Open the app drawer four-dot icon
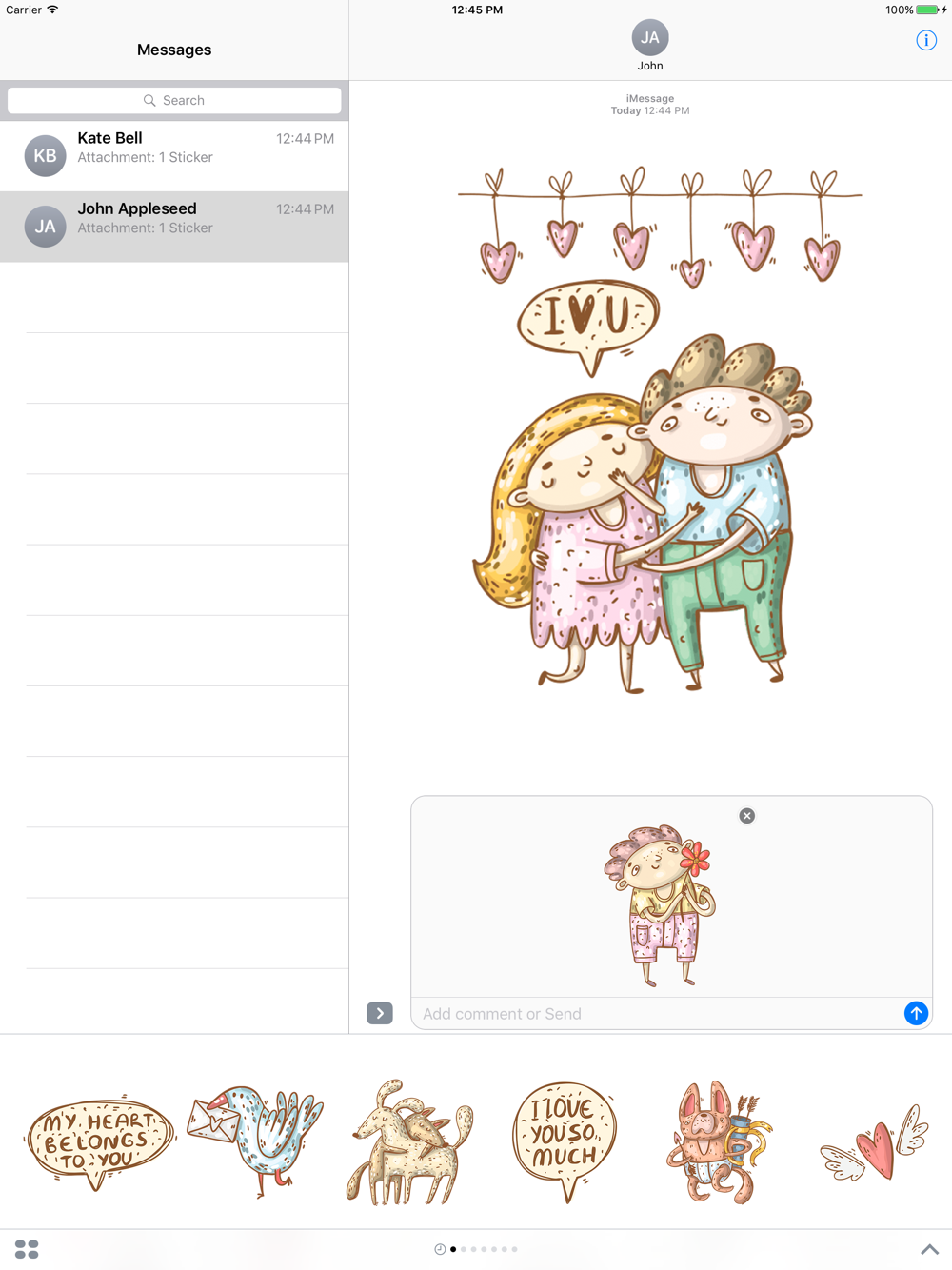The width and height of the screenshot is (952, 1270). click(x=27, y=1249)
